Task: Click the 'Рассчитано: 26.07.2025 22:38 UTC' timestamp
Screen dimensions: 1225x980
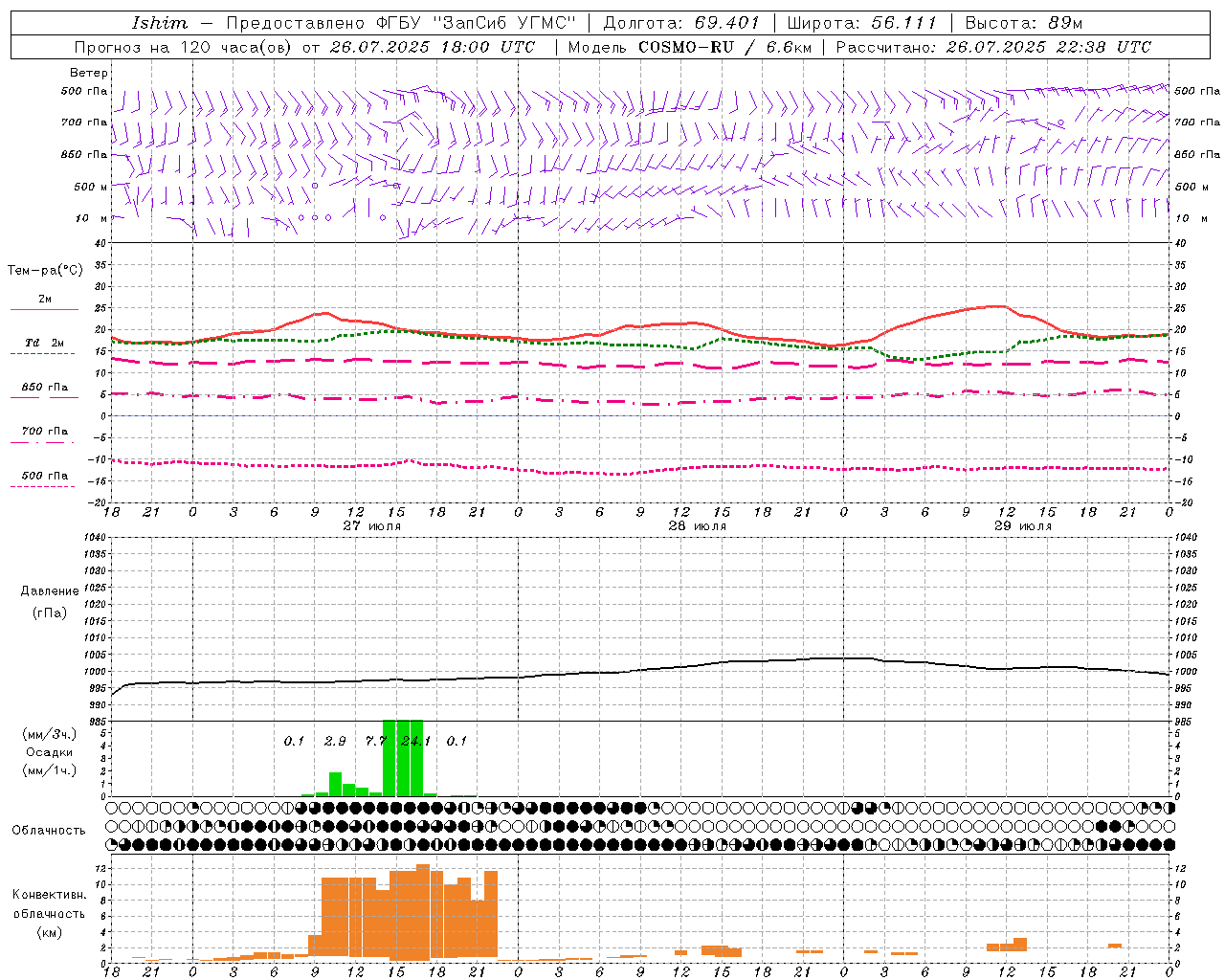Action: [993, 47]
